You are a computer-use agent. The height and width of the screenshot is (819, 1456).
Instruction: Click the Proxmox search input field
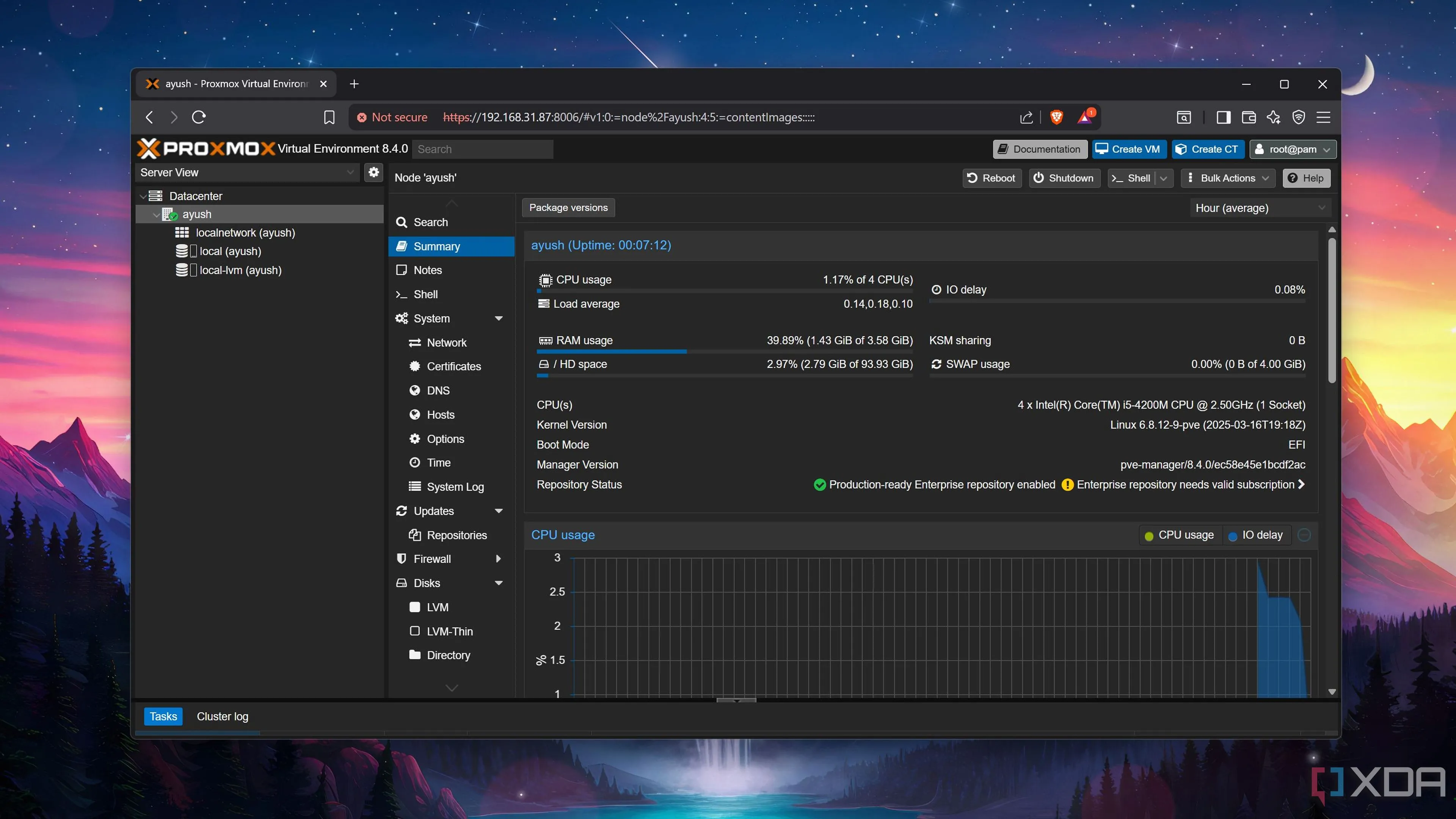(482, 149)
